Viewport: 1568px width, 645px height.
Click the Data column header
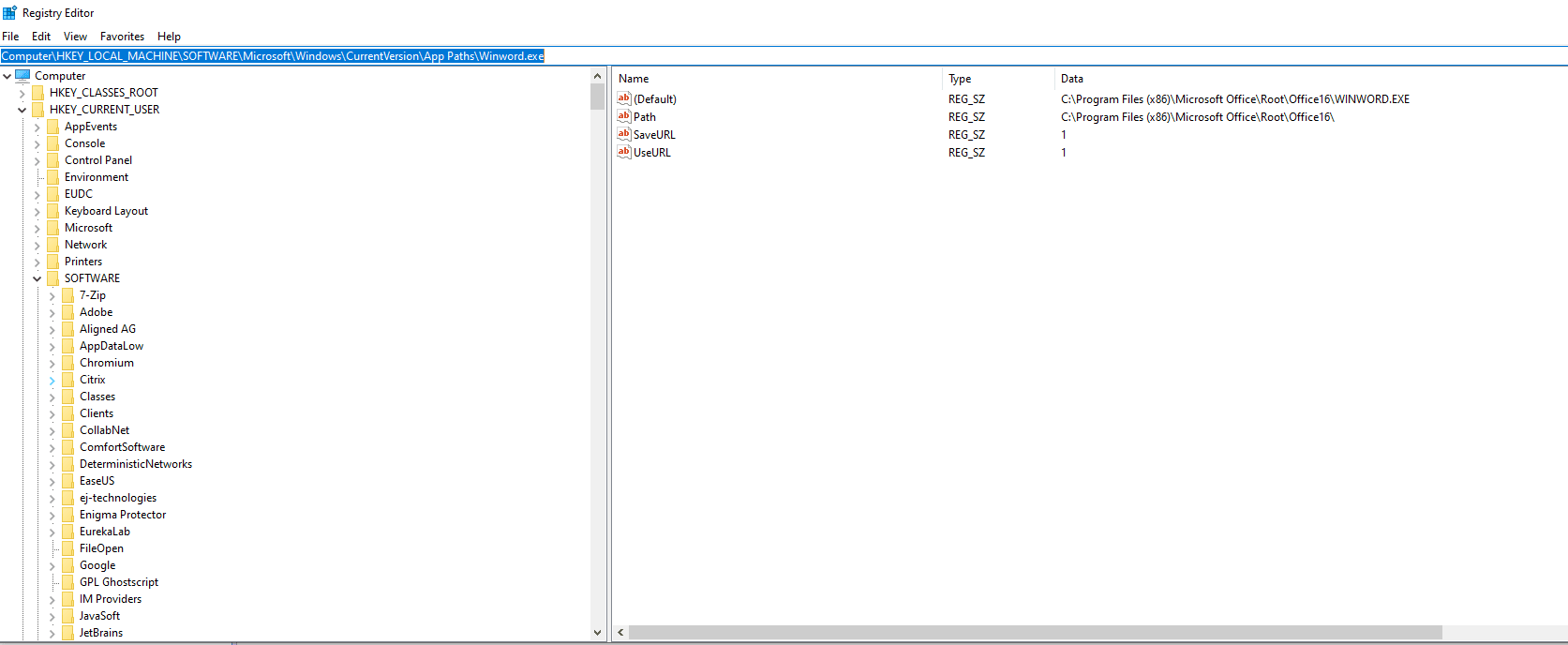(1311, 79)
